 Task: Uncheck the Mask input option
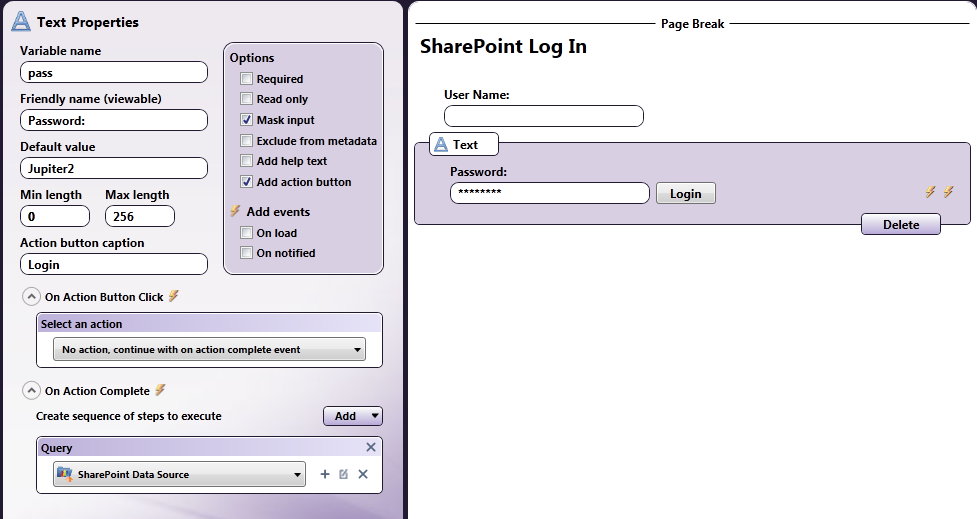point(247,120)
